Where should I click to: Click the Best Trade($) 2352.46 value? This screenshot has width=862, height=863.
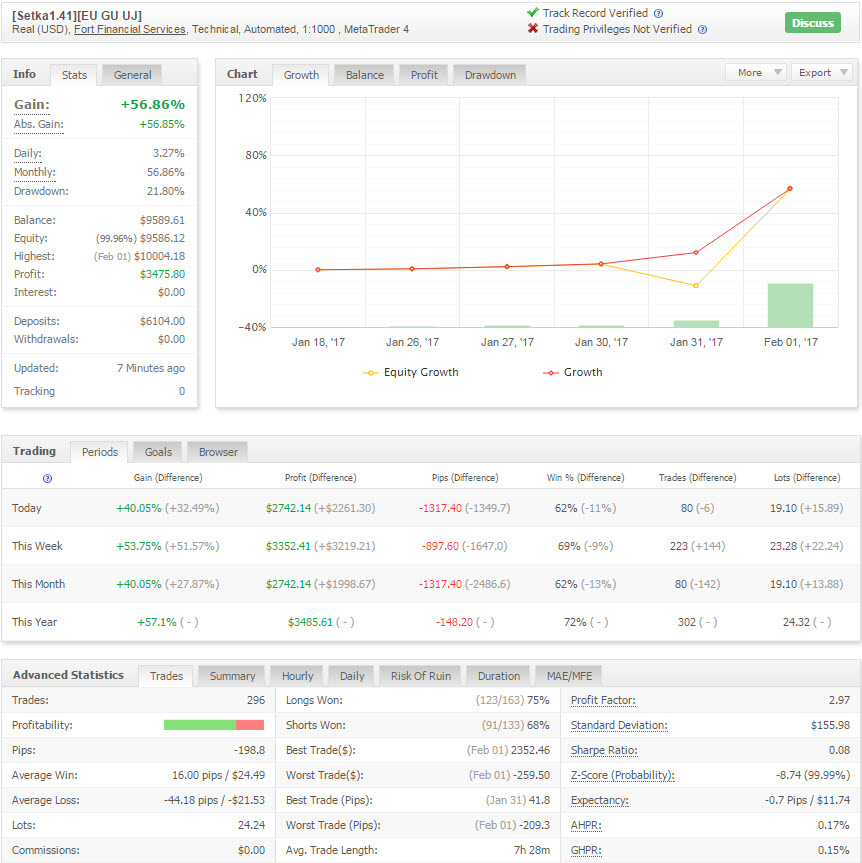pyautogui.click(x=530, y=750)
